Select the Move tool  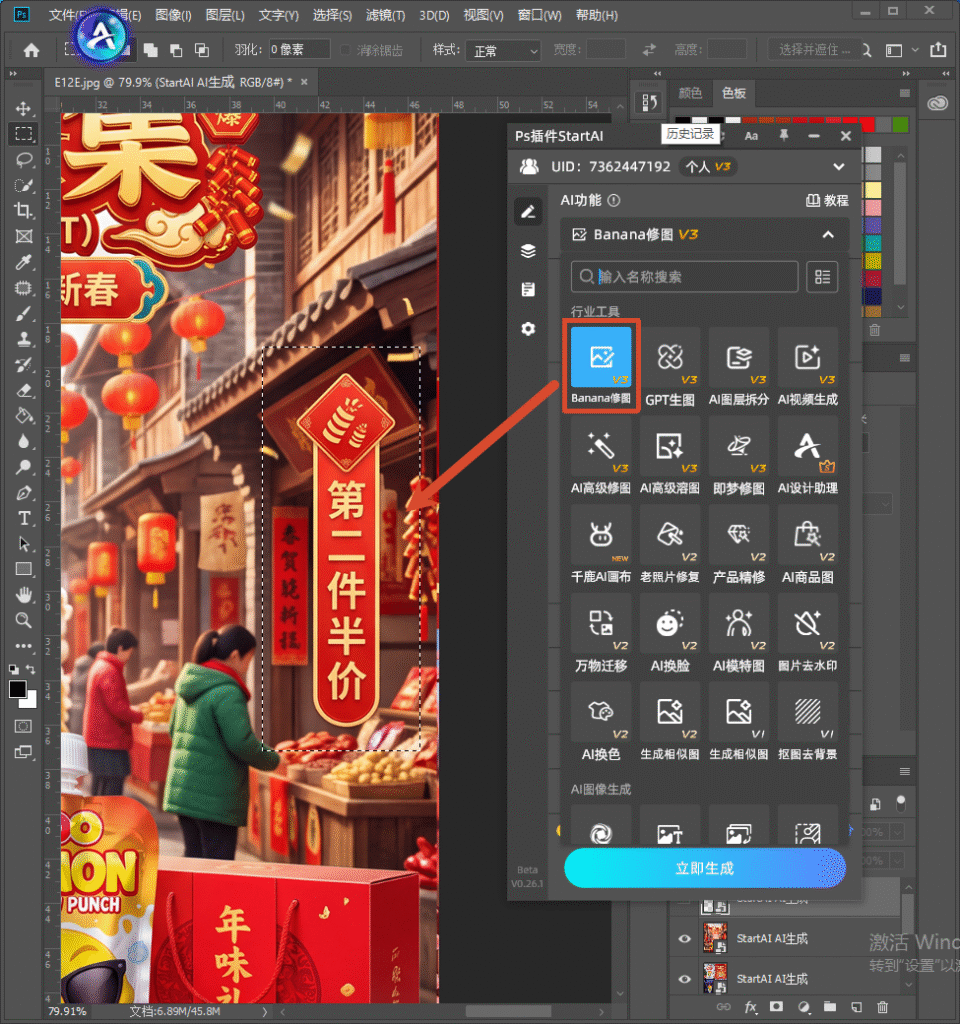24,108
